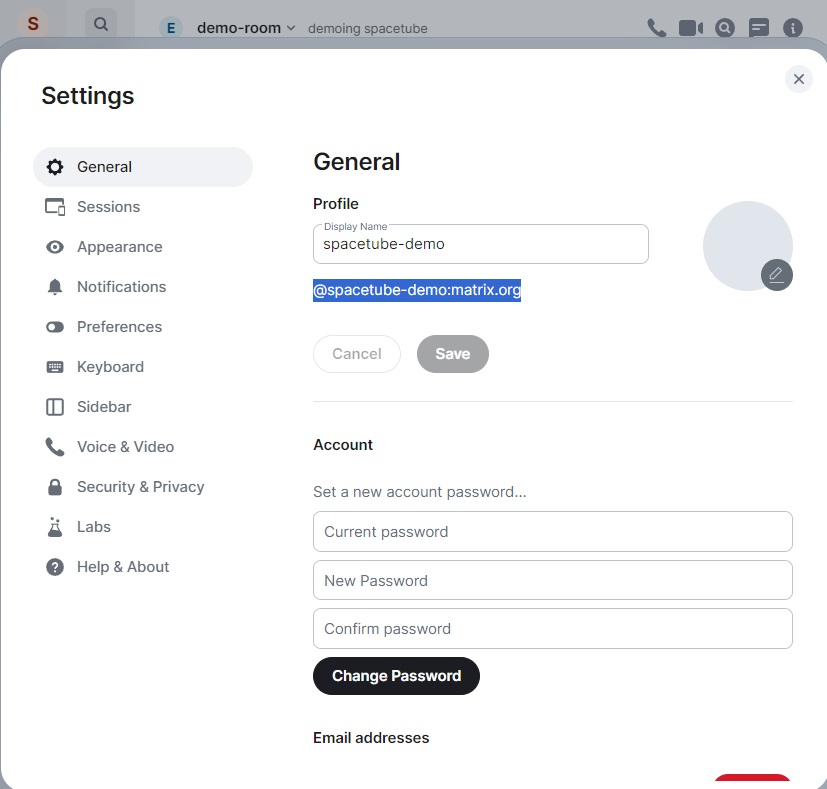Click the profile avatar placeholder
Screen dimensions: 827x789
pos(747,245)
